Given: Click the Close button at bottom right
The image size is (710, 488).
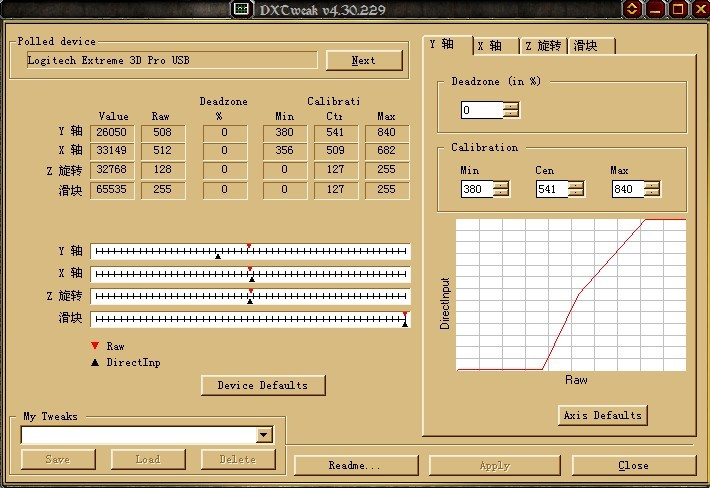Looking at the screenshot, I should 633,465.
